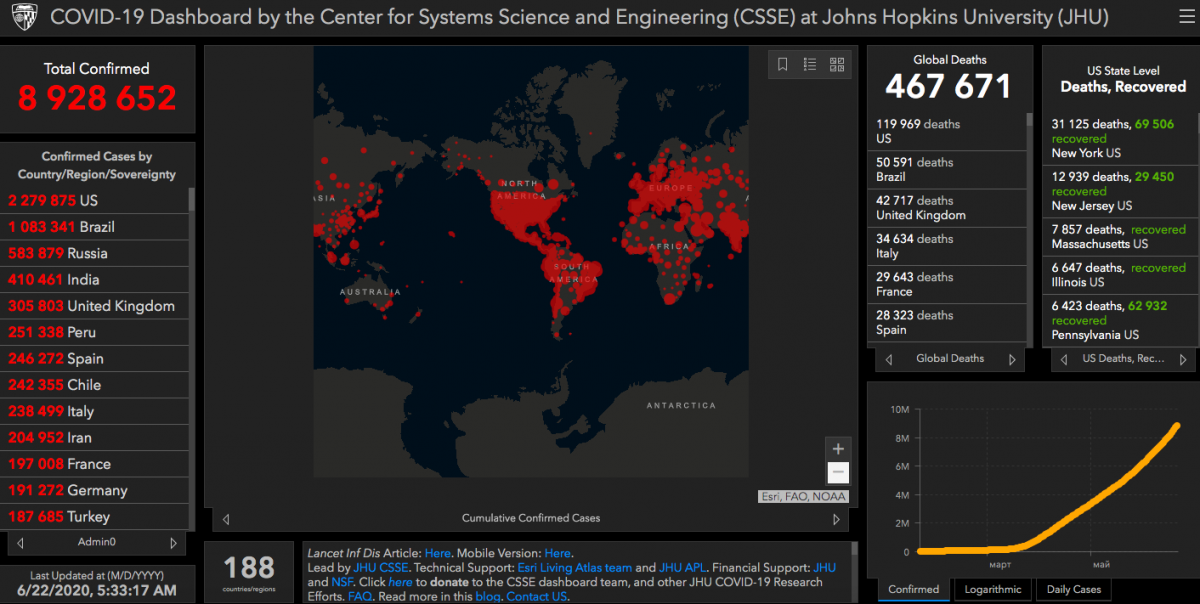The image size is (1200, 604).
Task: Click the Pennsylvania US deaths row
Action: tap(1118, 320)
